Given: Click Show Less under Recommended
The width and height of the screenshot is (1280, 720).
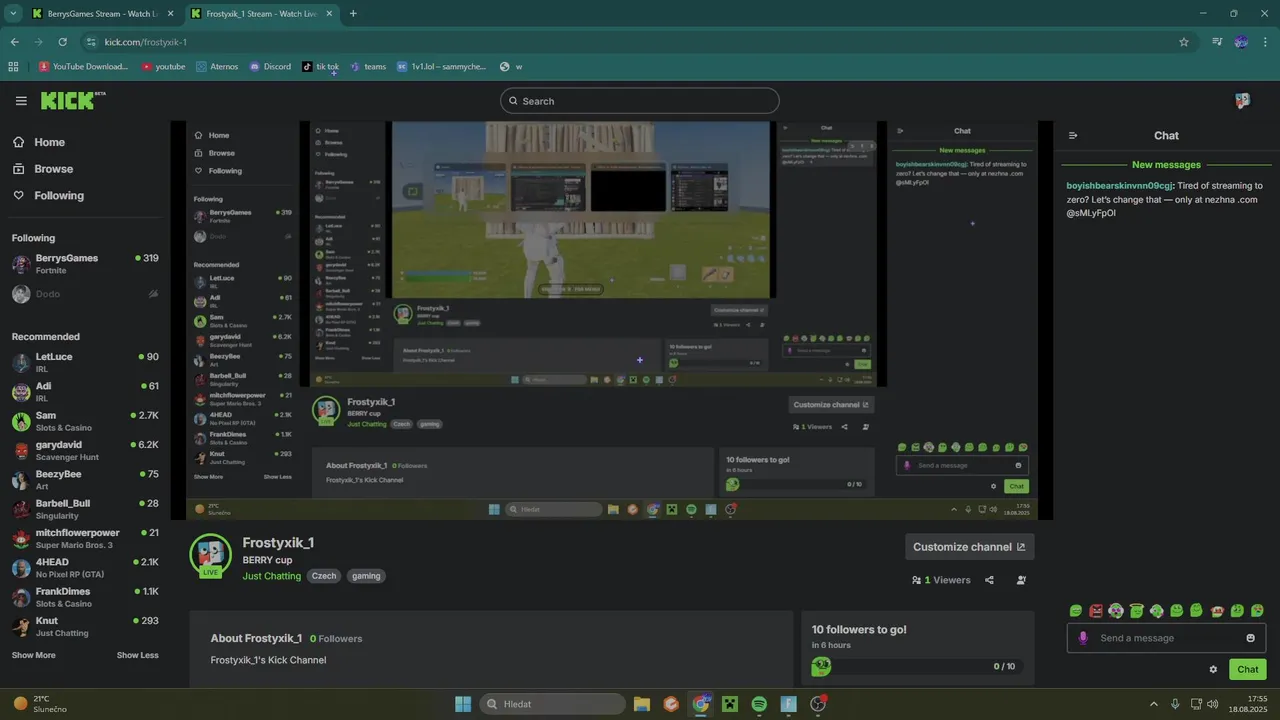Looking at the screenshot, I should pos(138,655).
